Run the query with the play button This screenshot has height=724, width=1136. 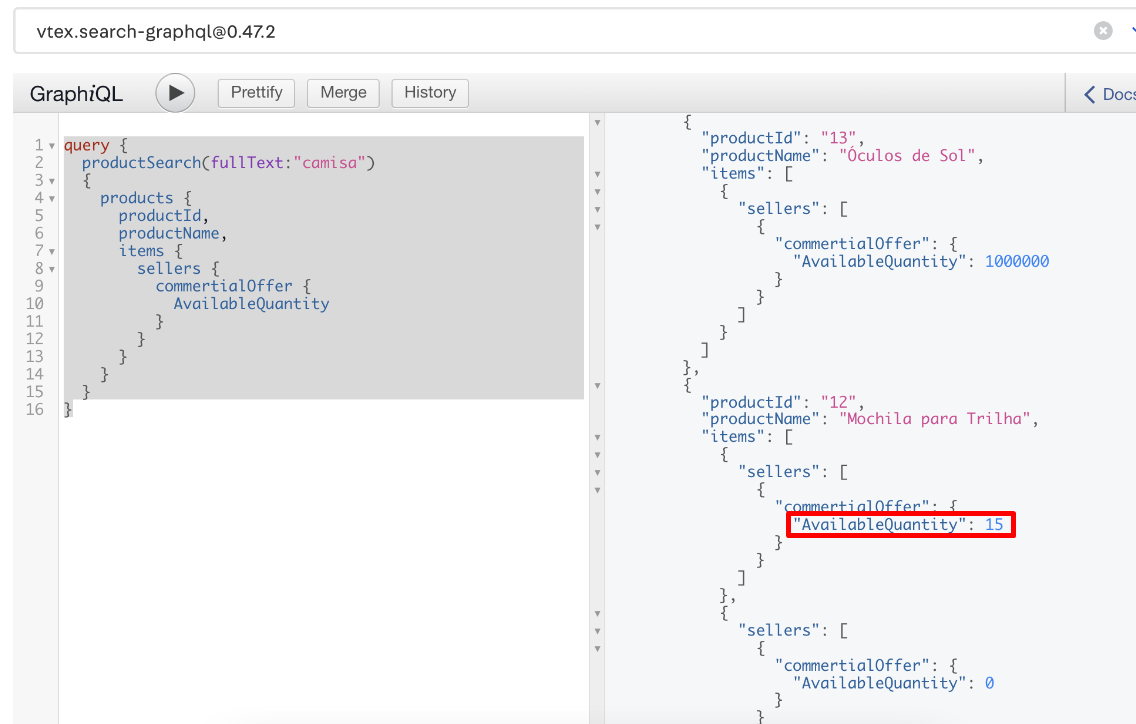point(175,93)
